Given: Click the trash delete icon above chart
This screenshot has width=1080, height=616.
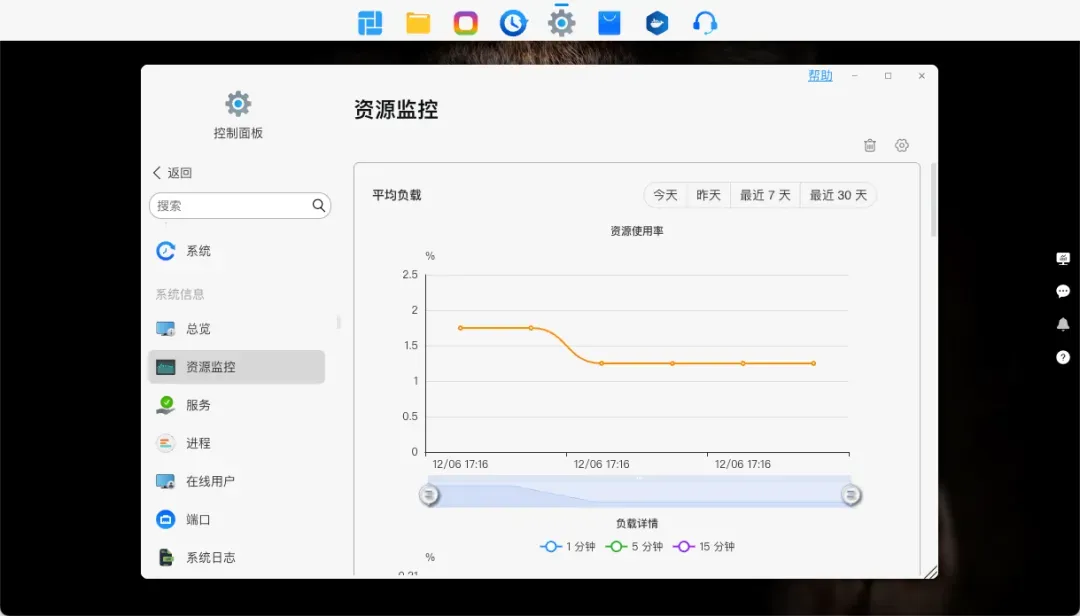Looking at the screenshot, I should 870,146.
